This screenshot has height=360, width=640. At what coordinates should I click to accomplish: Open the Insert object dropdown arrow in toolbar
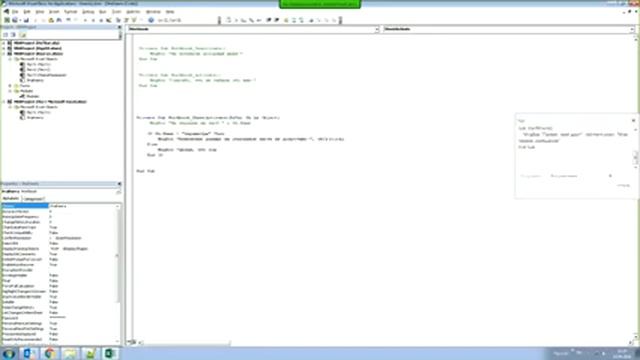(20, 20)
